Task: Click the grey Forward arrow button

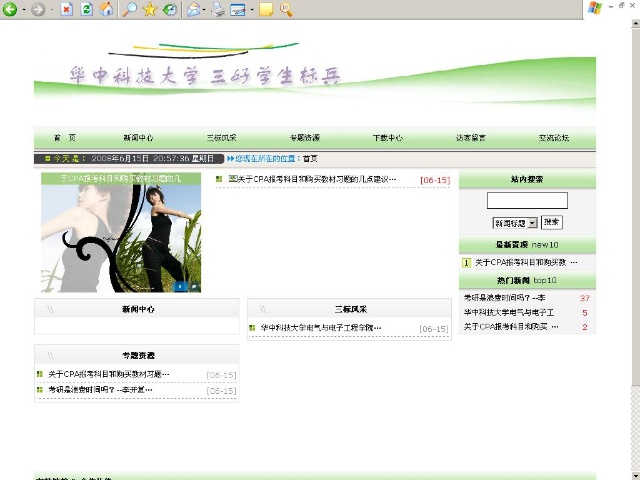Action: (x=38, y=9)
